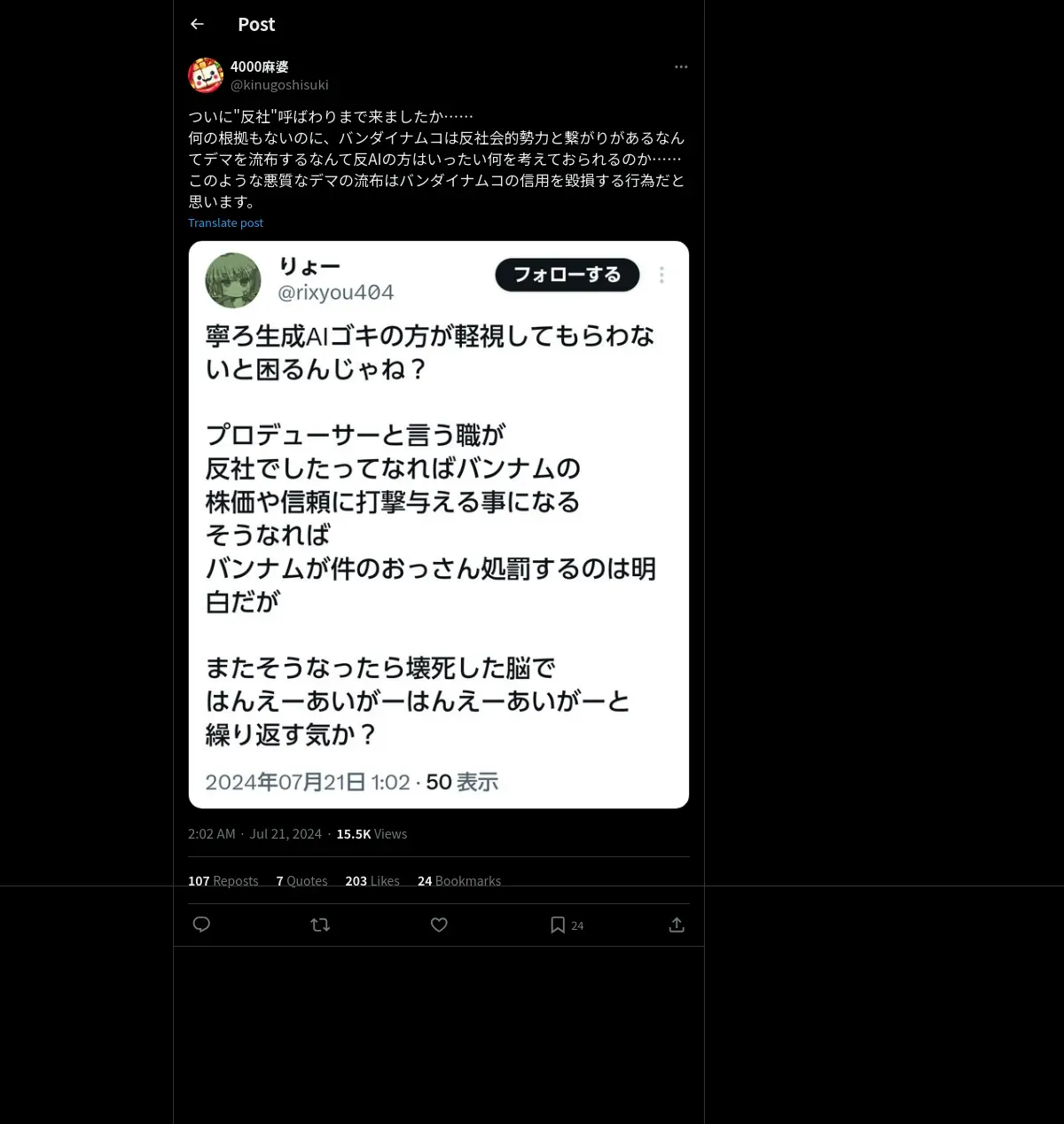Click the 4000麻婆 display name
This screenshot has width=1064, height=1124.
click(x=260, y=66)
